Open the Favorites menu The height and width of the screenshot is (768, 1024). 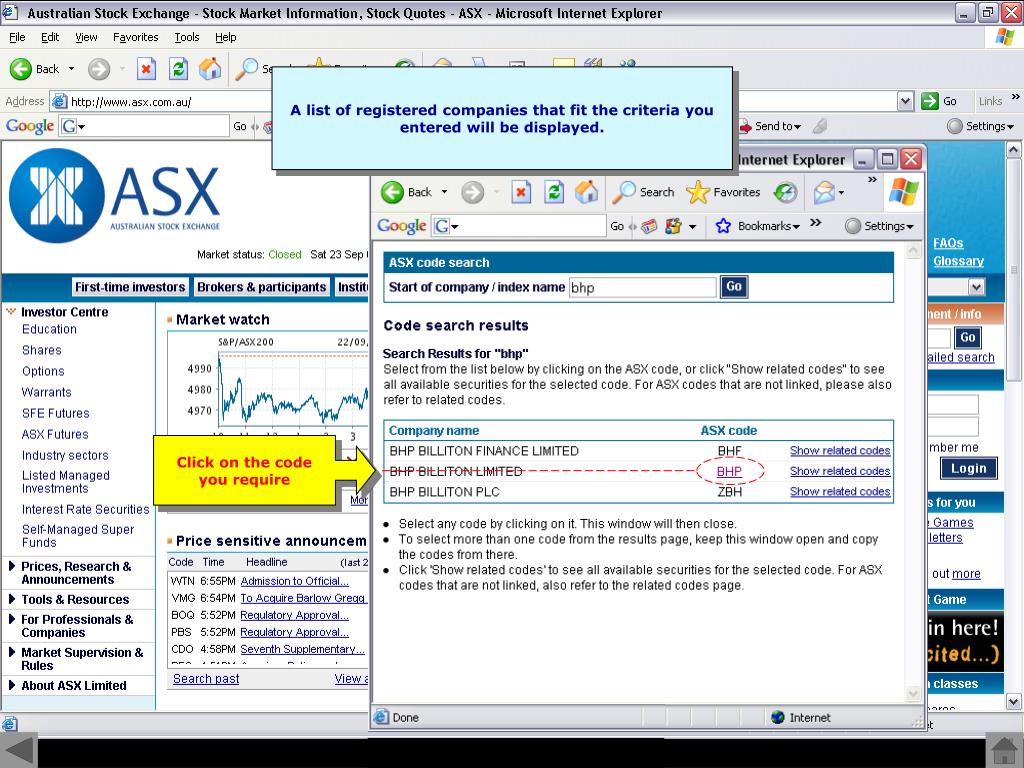tap(135, 37)
